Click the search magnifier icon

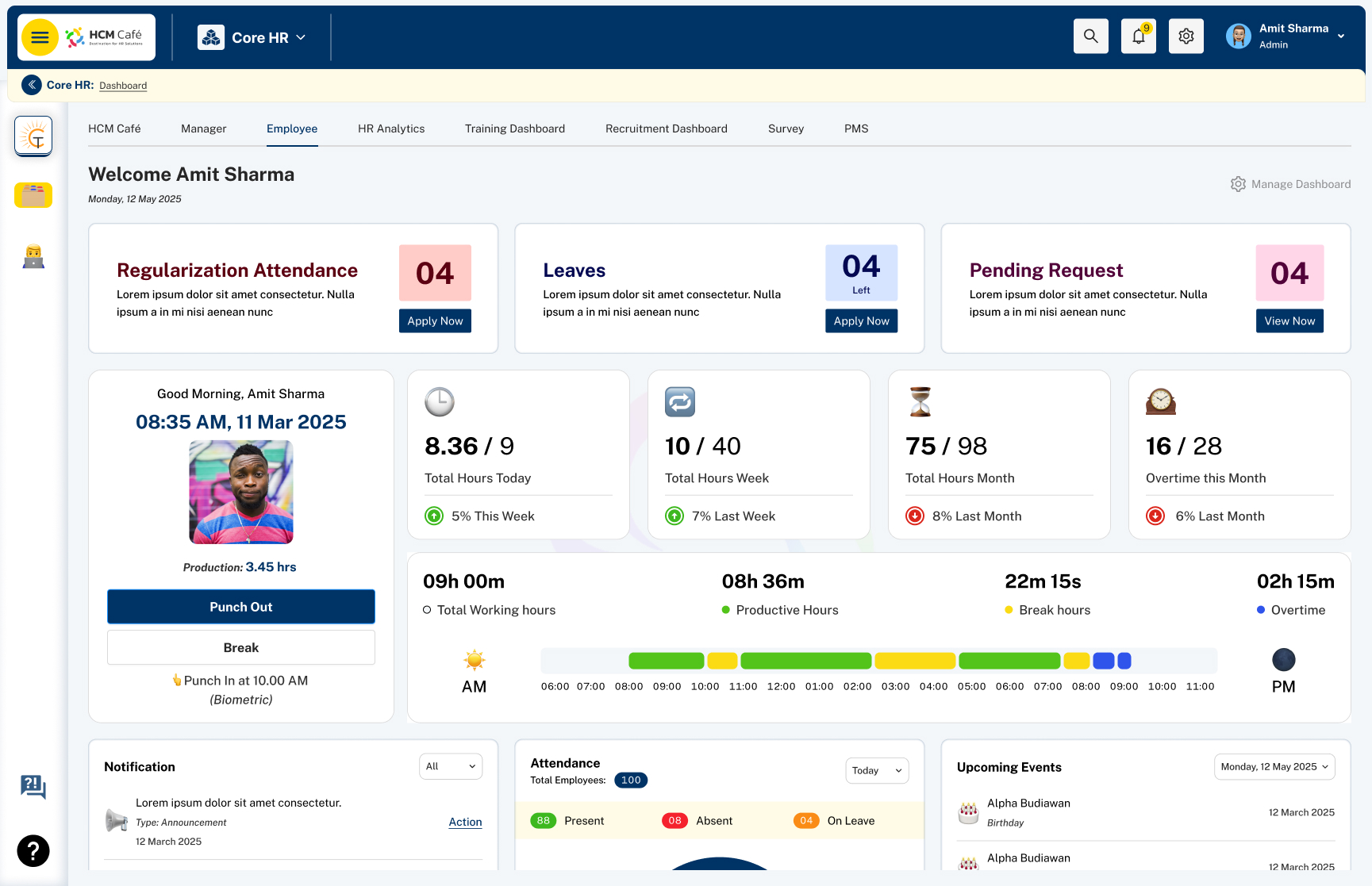point(1091,36)
